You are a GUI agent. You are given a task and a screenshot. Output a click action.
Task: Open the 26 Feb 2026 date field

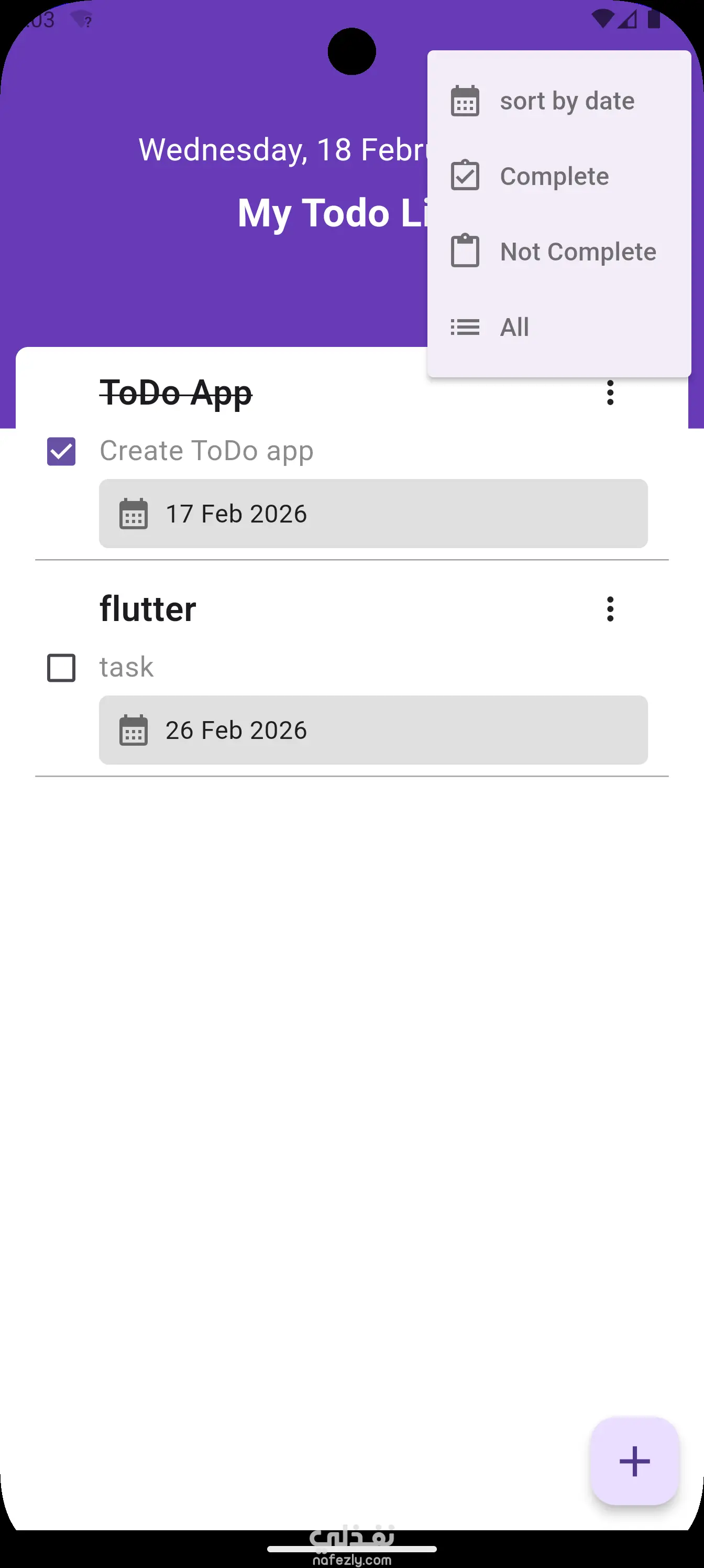coord(373,730)
